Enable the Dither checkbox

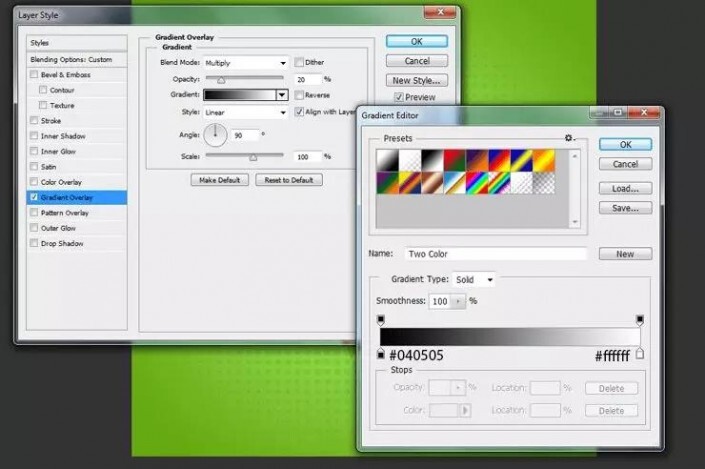pos(299,62)
